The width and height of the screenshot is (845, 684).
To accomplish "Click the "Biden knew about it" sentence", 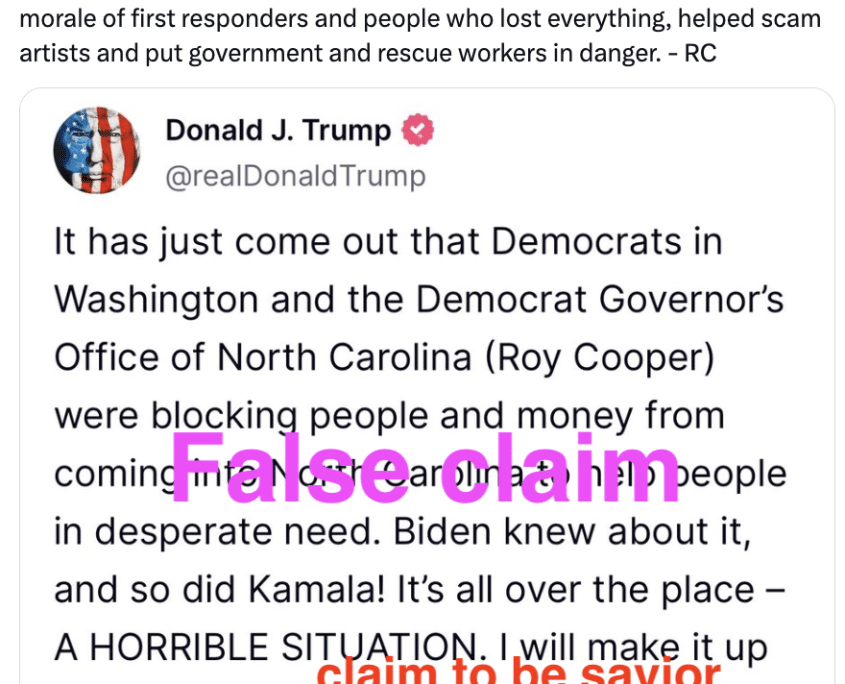I will [572, 531].
